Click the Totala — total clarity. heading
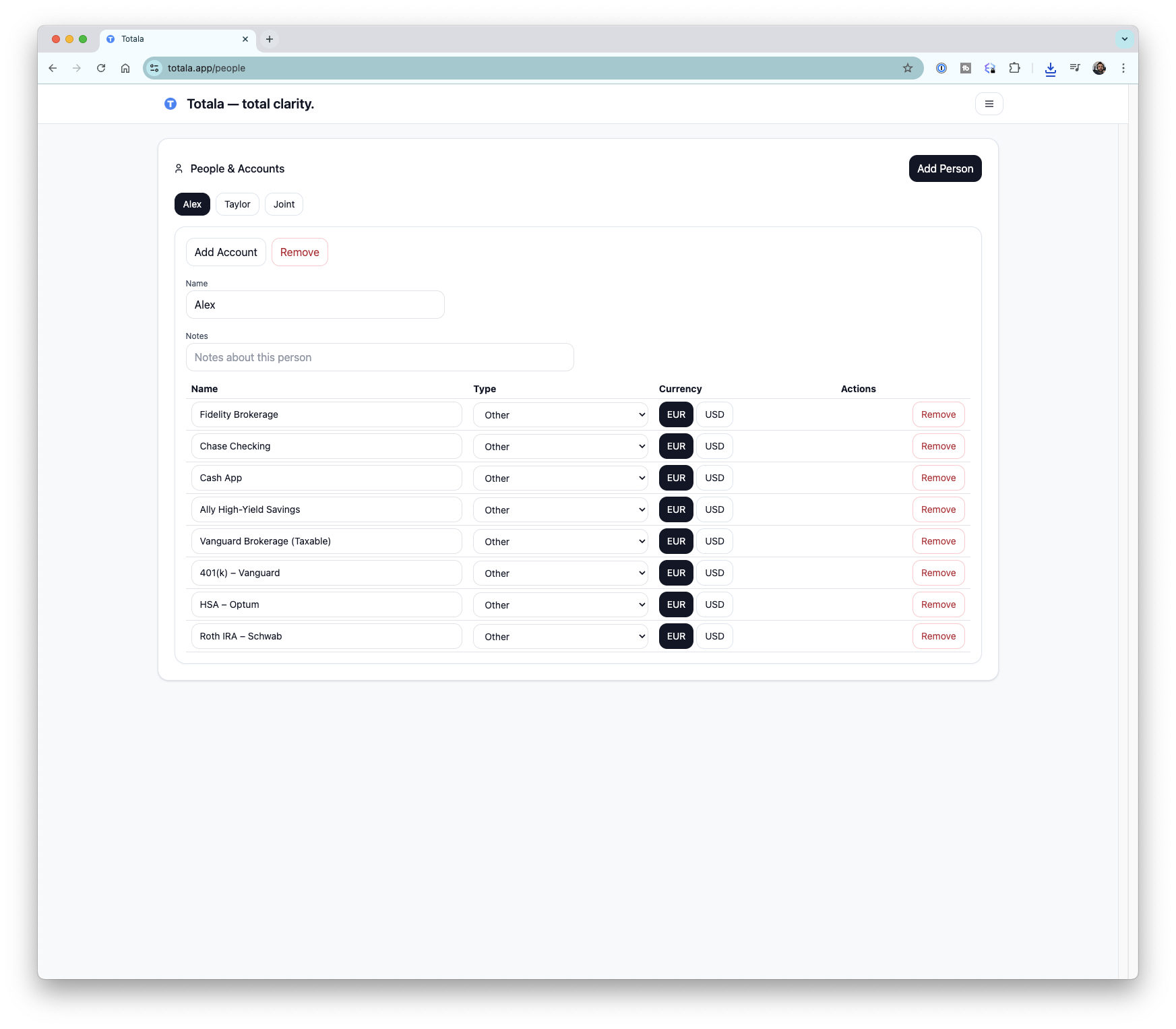Image resolution: width=1176 pixels, height=1029 pixels. (250, 104)
